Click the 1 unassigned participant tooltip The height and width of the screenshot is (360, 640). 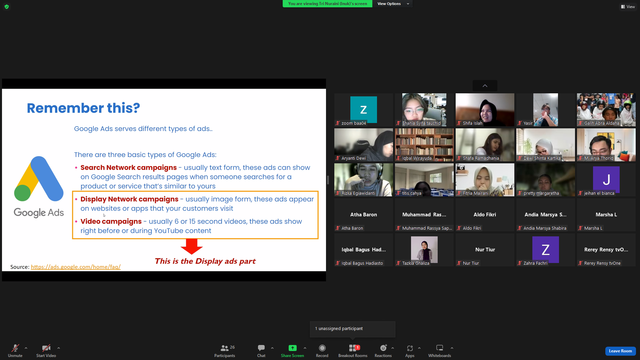tap(353, 329)
